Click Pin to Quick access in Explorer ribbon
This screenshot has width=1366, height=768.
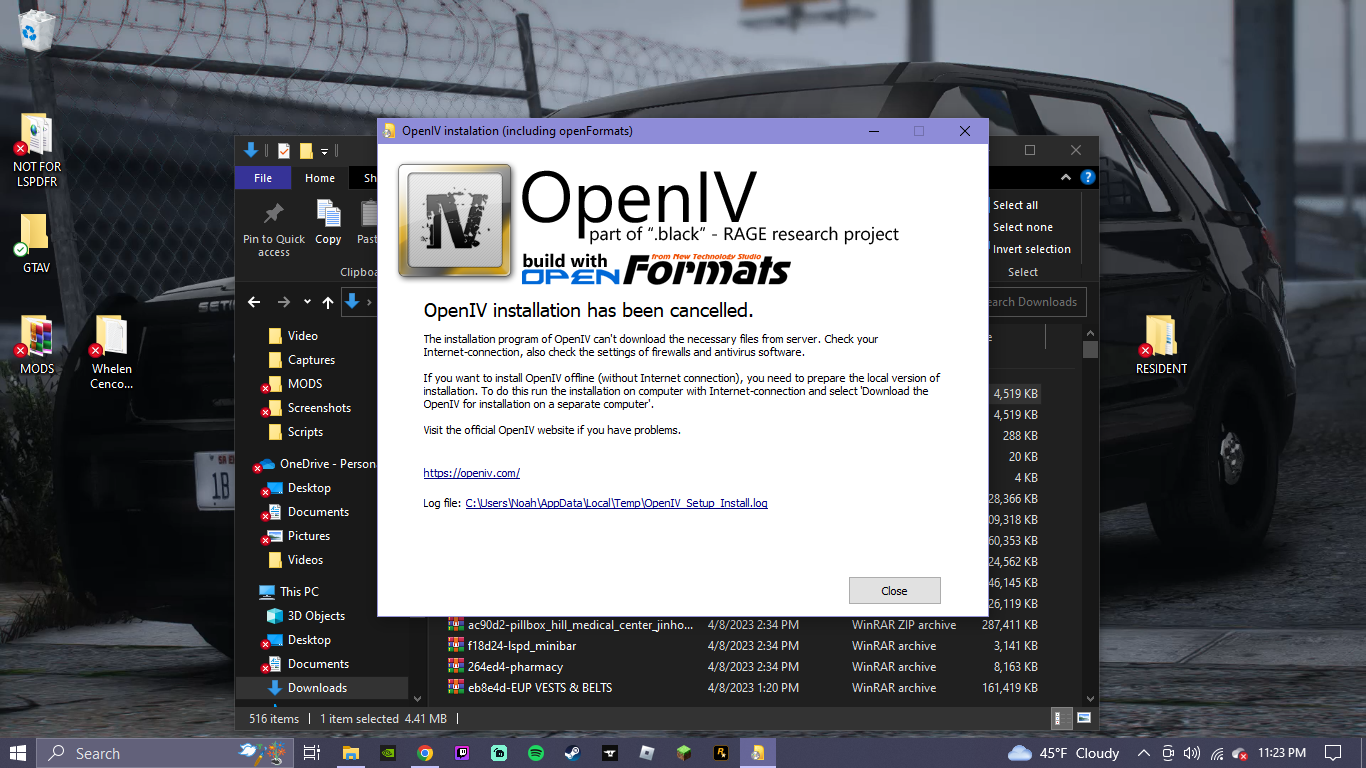click(x=273, y=230)
